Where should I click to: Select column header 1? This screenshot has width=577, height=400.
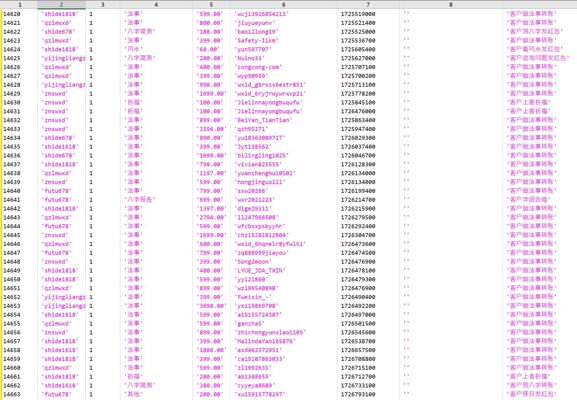(19, 4)
